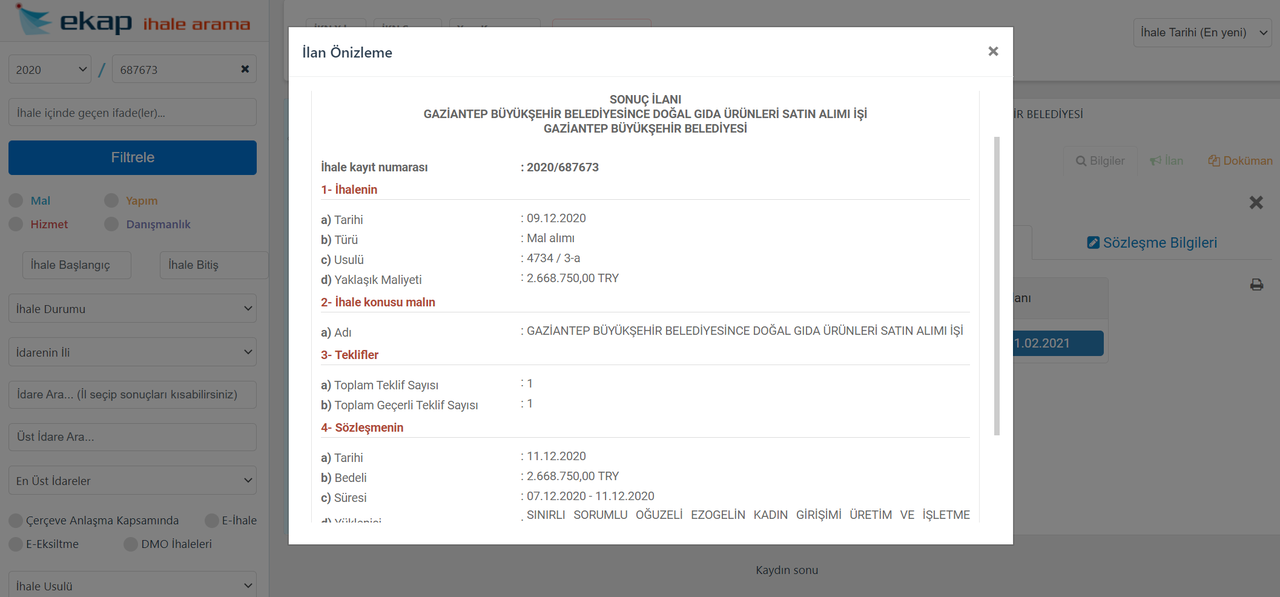Switch to the Bilgiler tab
This screenshot has width=1280, height=597.
[1099, 161]
